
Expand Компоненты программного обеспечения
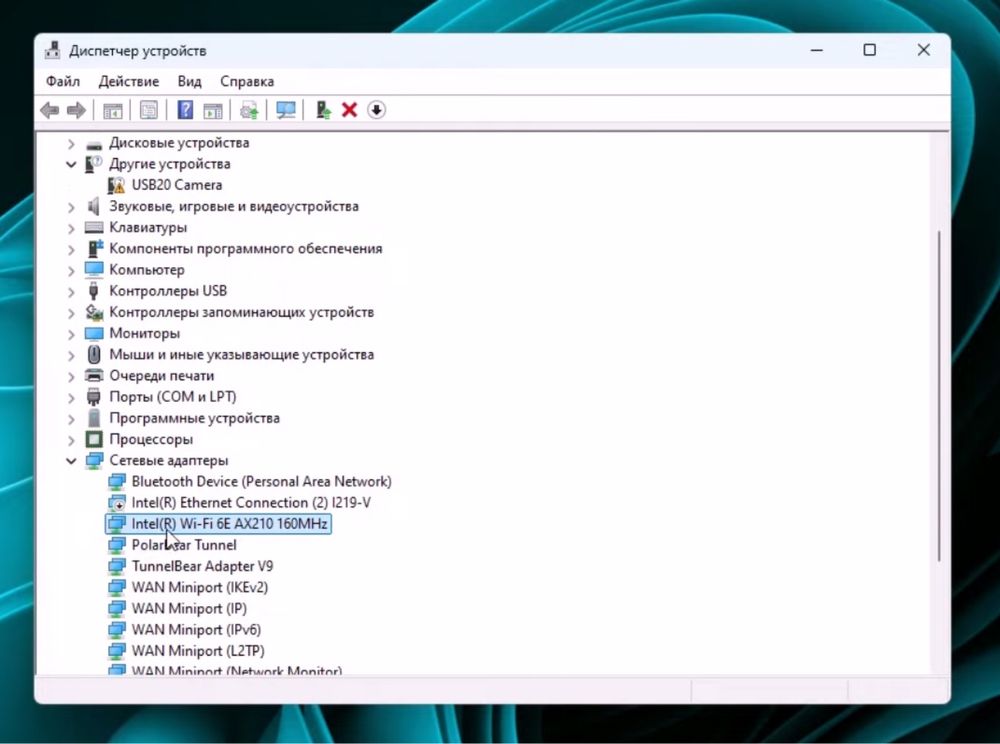(x=71, y=249)
